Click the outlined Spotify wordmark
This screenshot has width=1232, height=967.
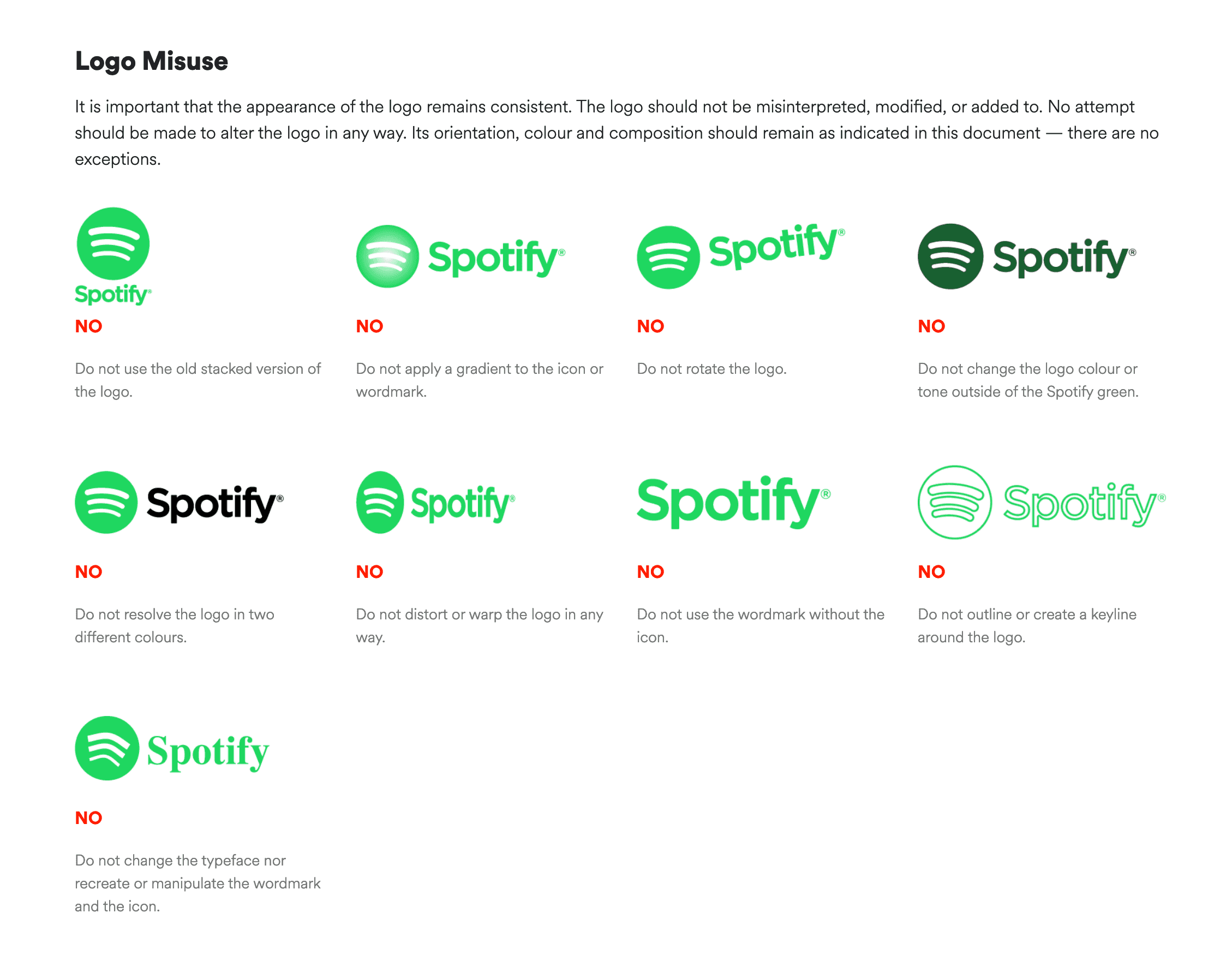(x=1084, y=504)
